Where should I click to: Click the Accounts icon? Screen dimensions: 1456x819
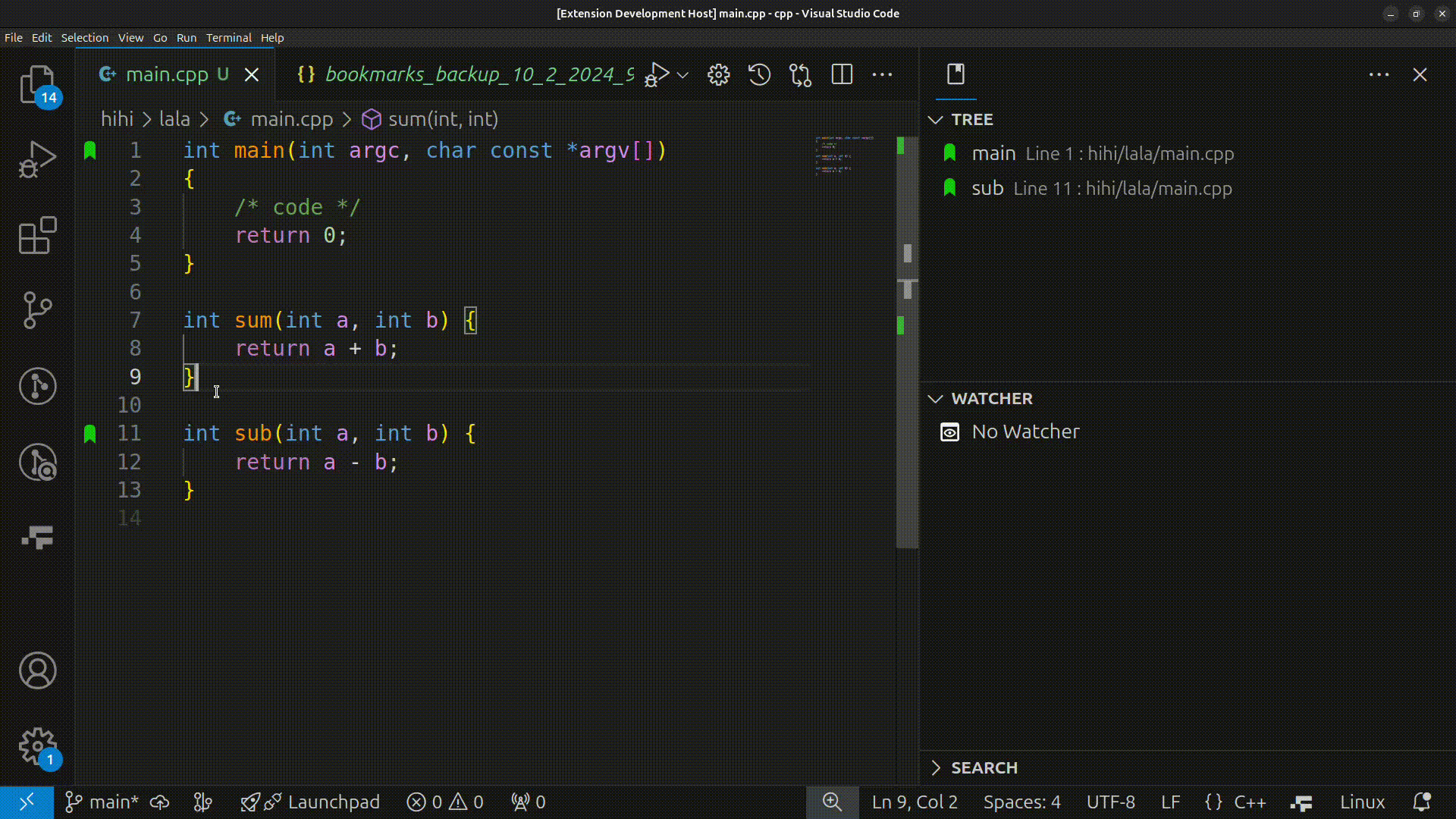36,670
